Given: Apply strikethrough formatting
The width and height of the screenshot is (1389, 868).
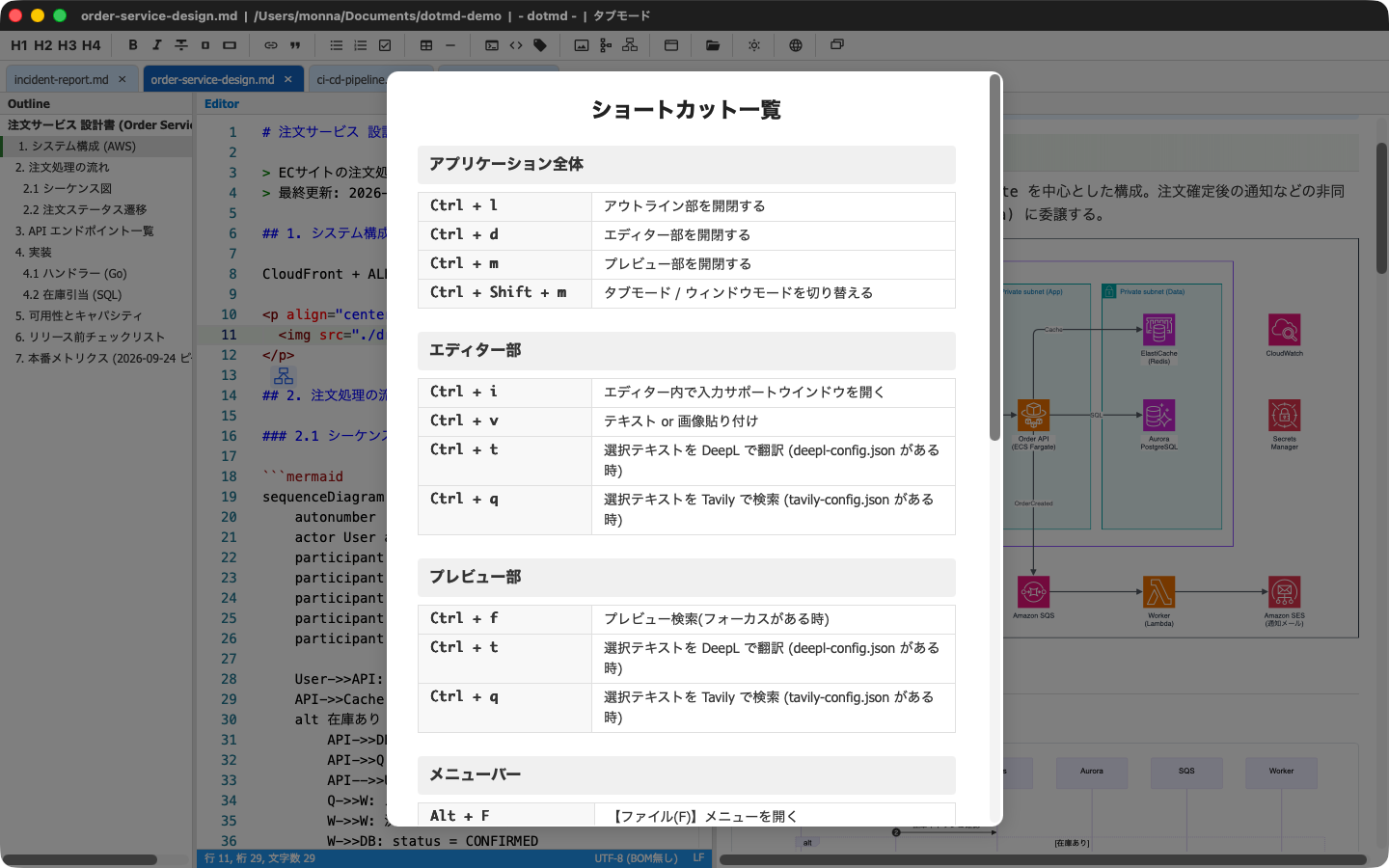Looking at the screenshot, I should [181, 45].
